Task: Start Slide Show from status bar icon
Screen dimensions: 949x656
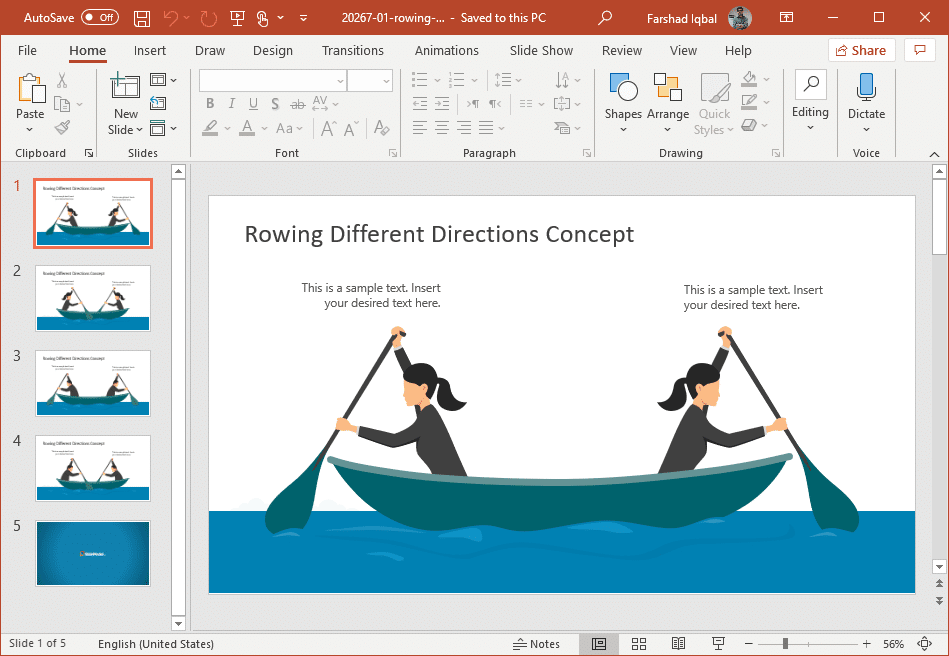Action: [717, 644]
